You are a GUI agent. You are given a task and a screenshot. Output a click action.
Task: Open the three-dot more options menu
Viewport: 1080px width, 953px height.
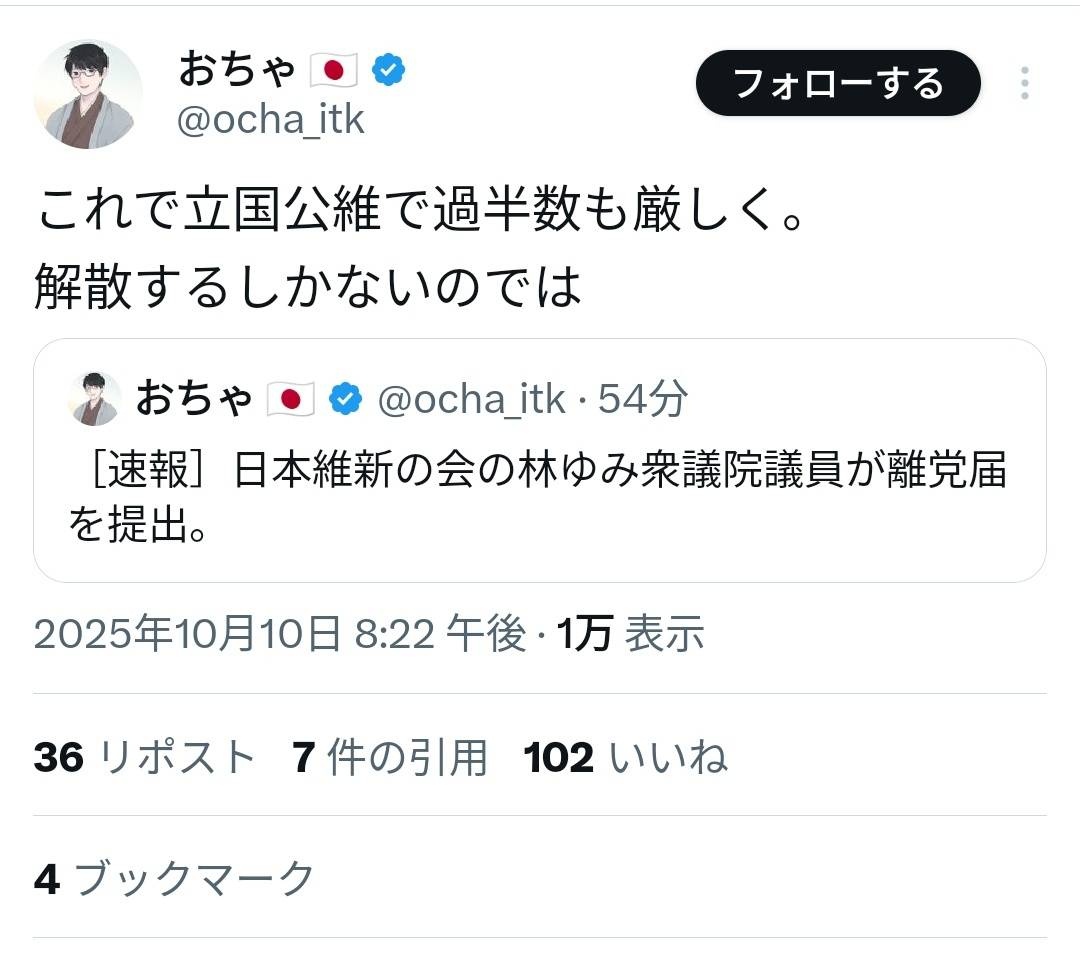[x=1024, y=84]
